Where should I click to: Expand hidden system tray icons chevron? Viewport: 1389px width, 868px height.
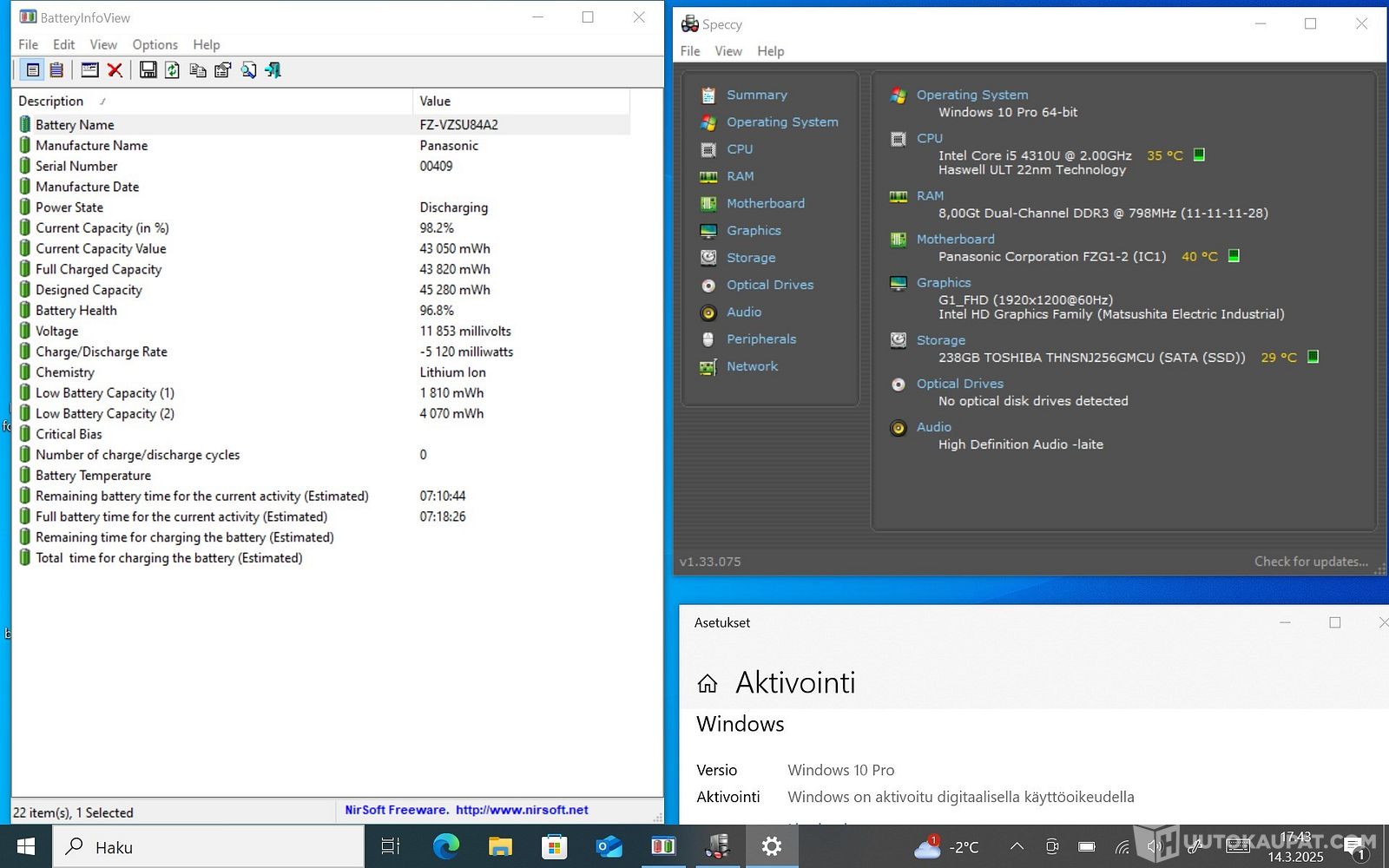pos(1017,846)
